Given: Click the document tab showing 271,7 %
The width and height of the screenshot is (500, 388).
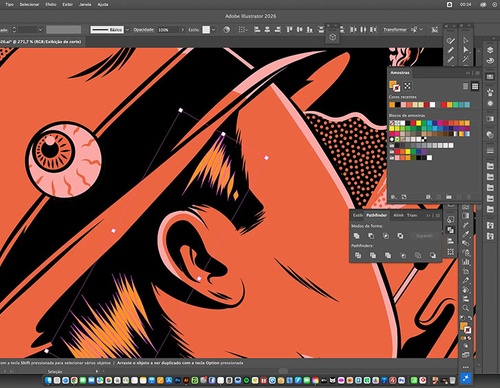Looking at the screenshot, I should click(40, 42).
